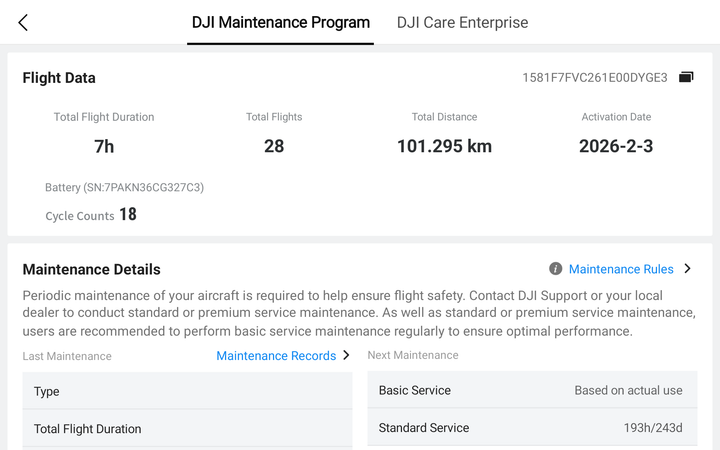This screenshot has width=720, height=450.
Task: Select the Next Maintenance label
Action: pos(413,355)
